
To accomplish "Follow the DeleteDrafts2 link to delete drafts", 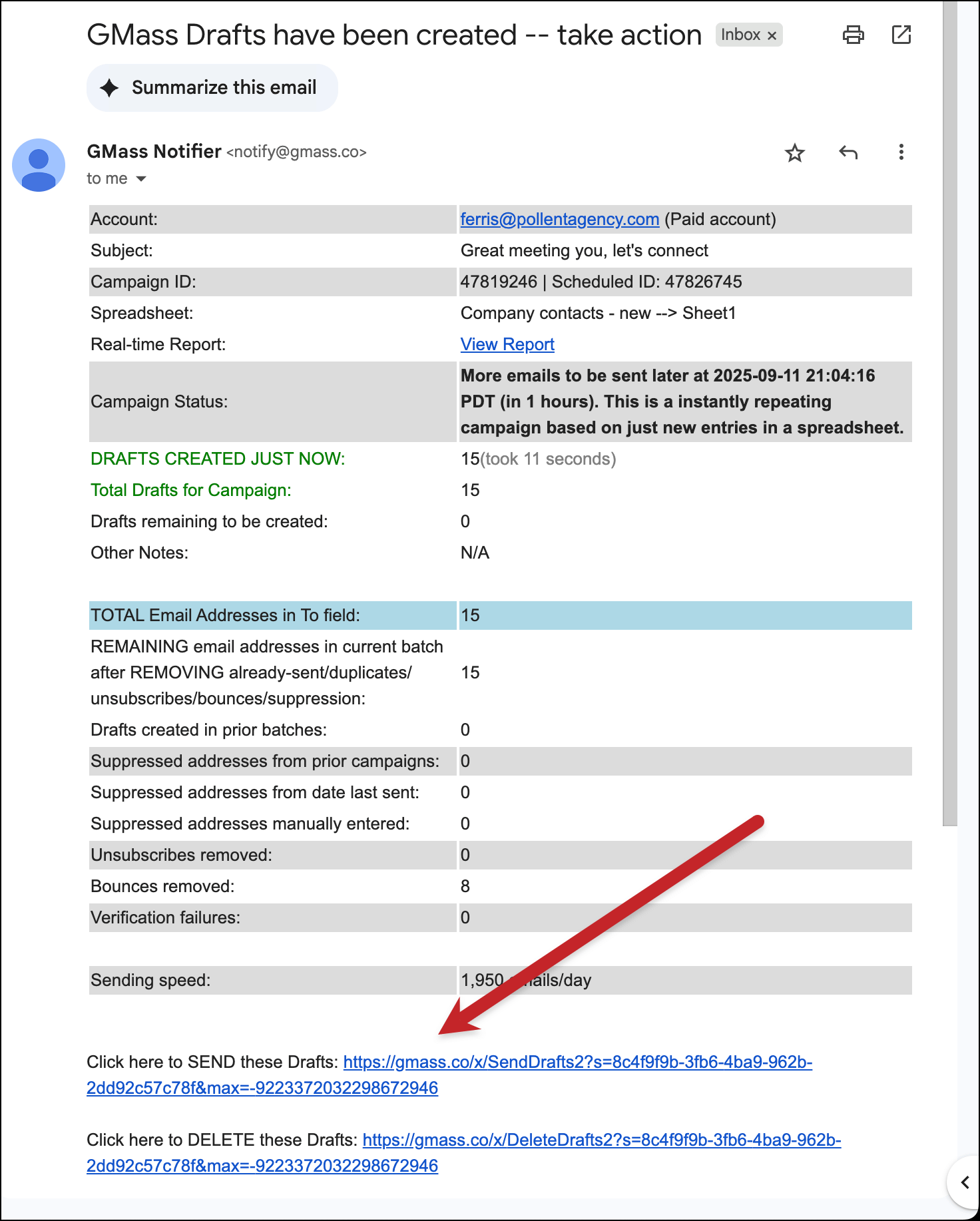I will (601, 1140).
